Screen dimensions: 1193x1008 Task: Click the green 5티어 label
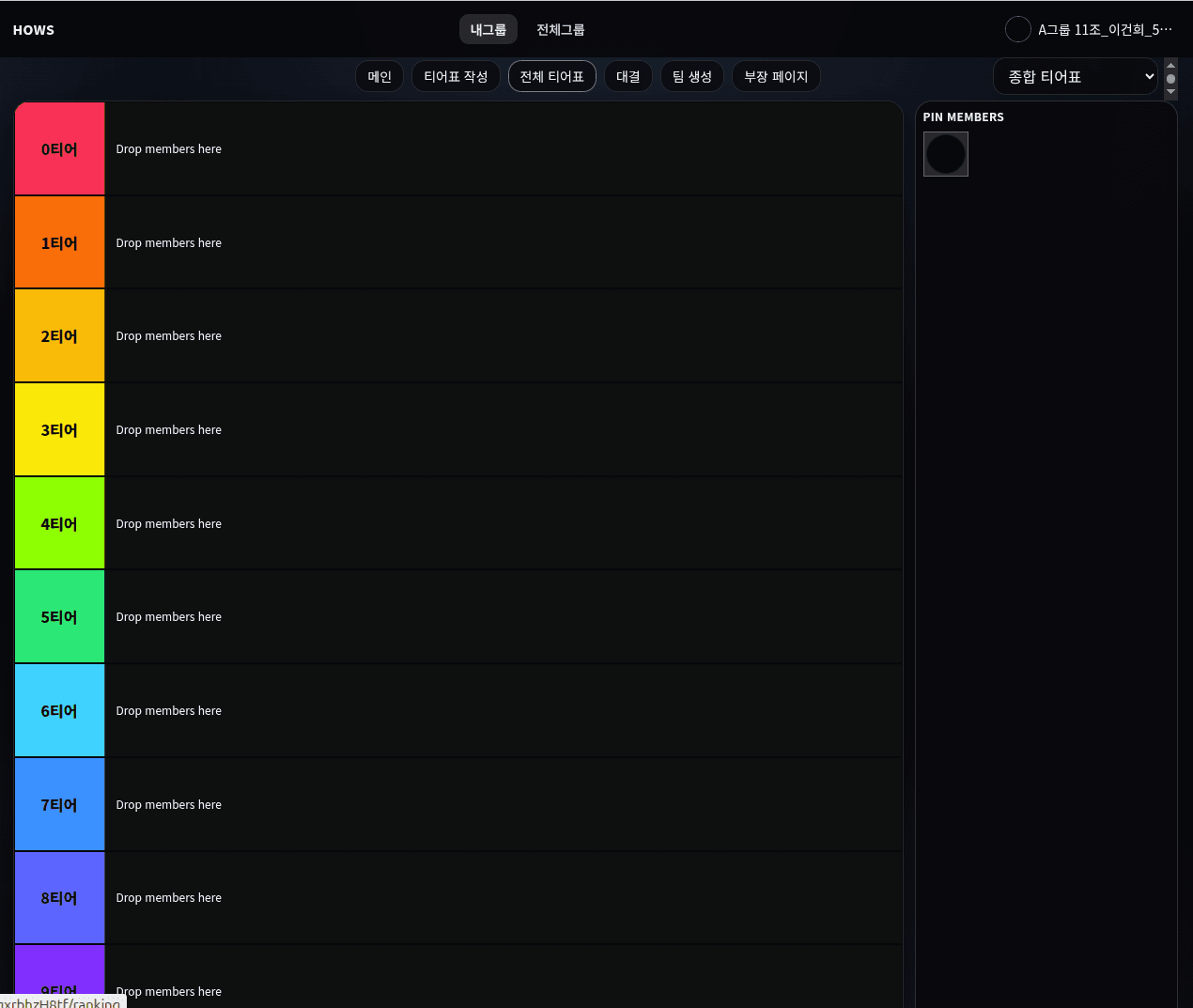tap(59, 617)
